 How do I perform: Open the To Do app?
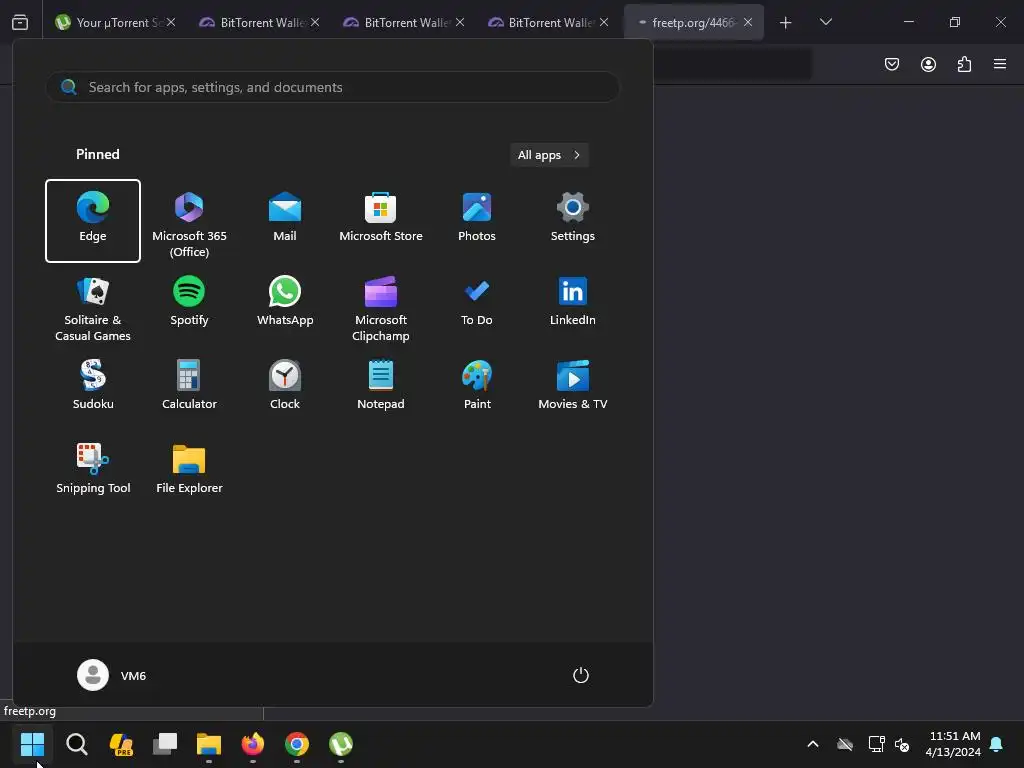coord(477,301)
